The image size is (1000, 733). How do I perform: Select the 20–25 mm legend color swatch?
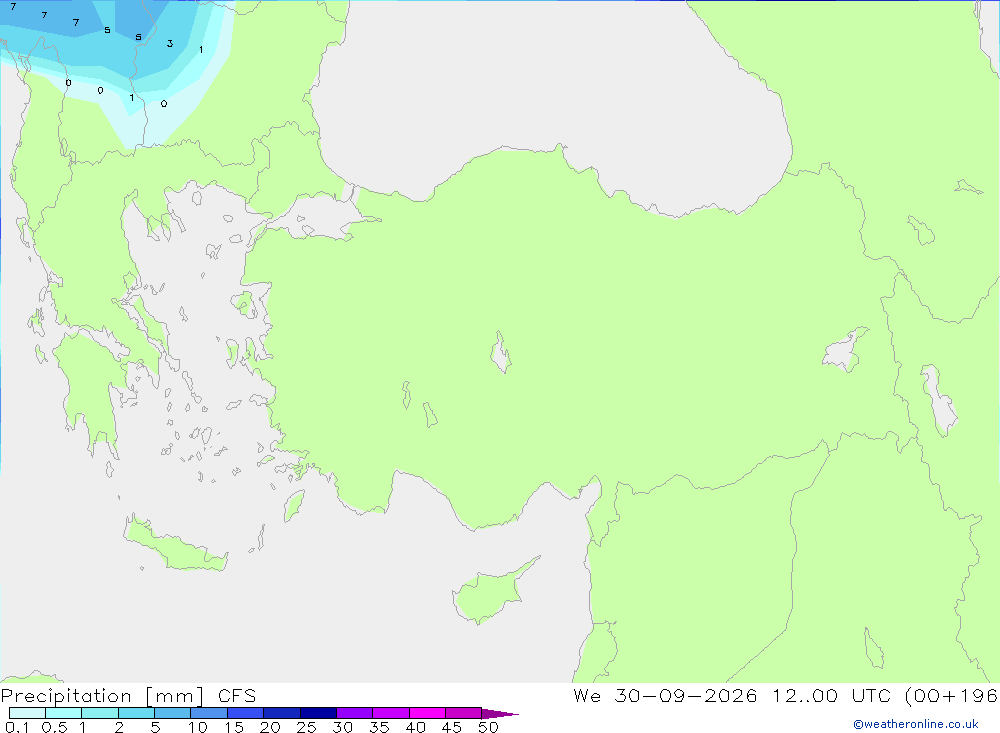pos(281,713)
